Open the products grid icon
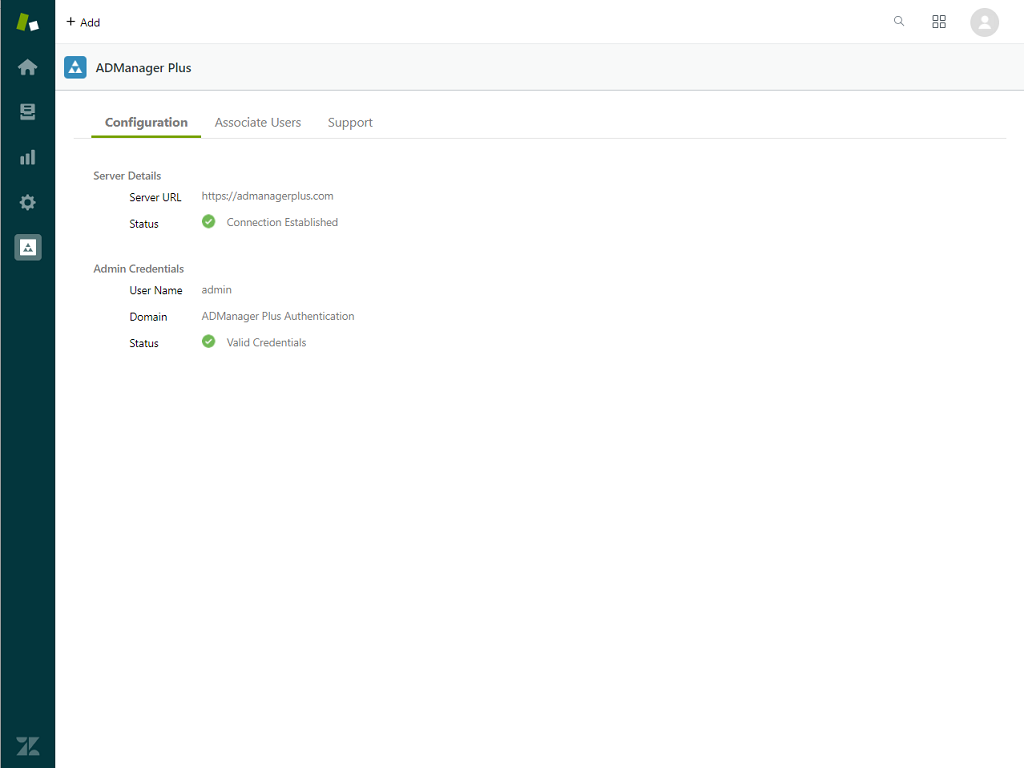The height and width of the screenshot is (768, 1024). [939, 22]
